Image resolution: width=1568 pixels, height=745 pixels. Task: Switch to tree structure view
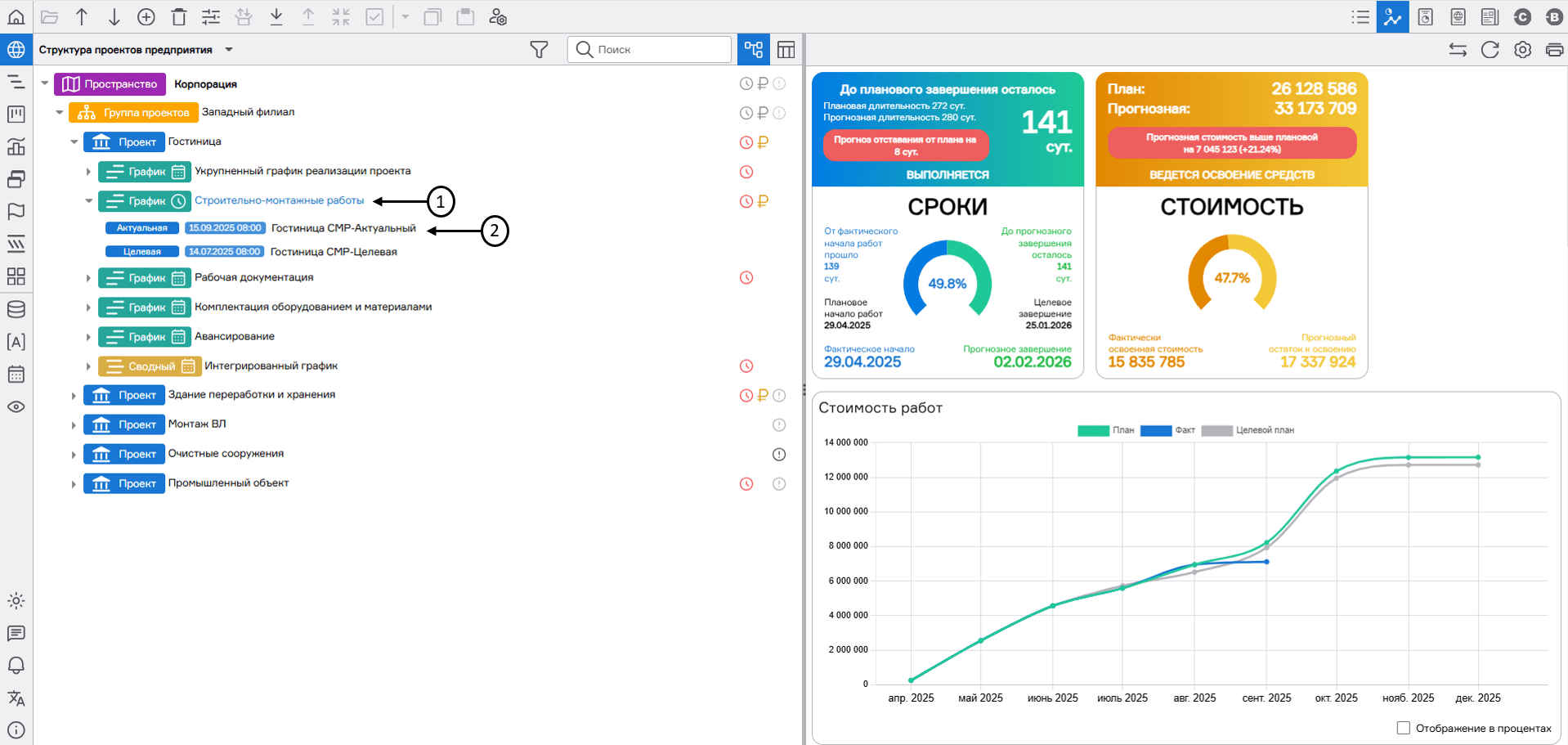(x=753, y=50)
